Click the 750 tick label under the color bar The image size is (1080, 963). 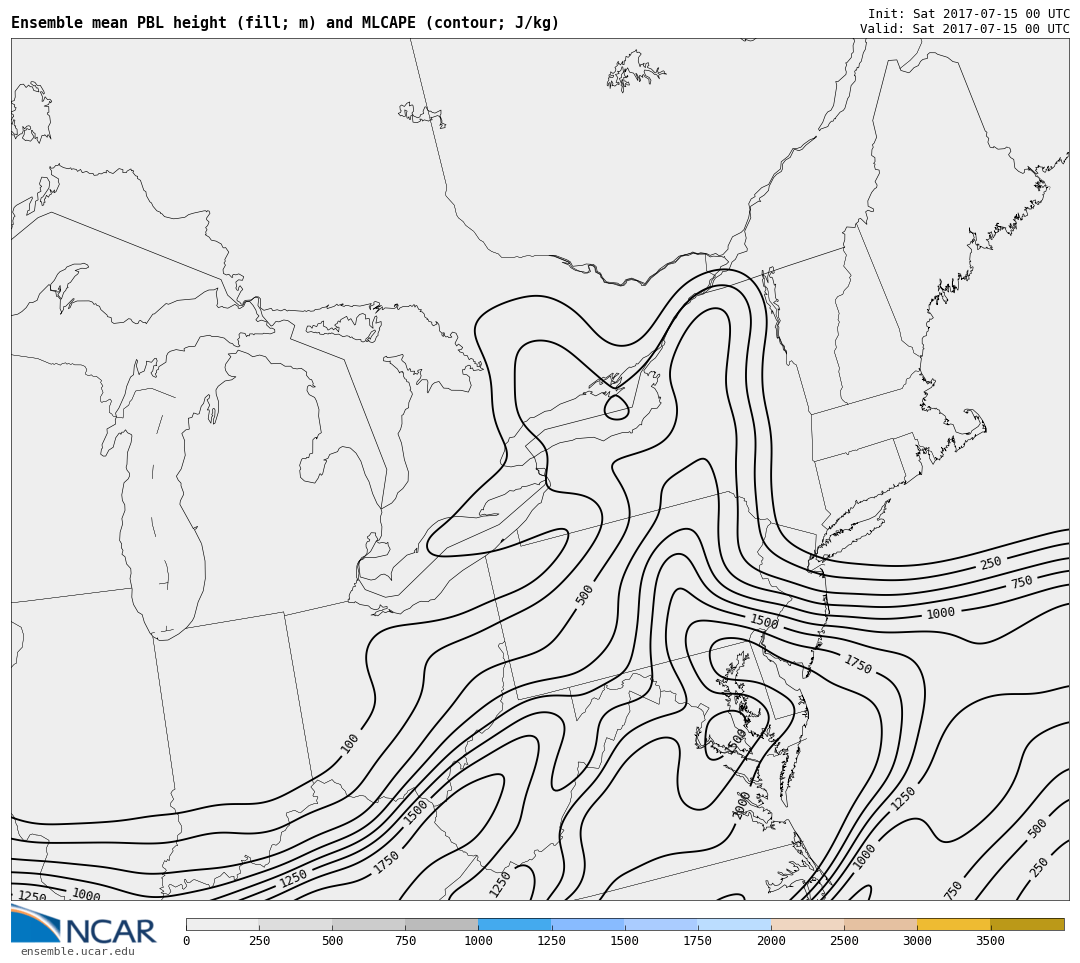[405, 941]
